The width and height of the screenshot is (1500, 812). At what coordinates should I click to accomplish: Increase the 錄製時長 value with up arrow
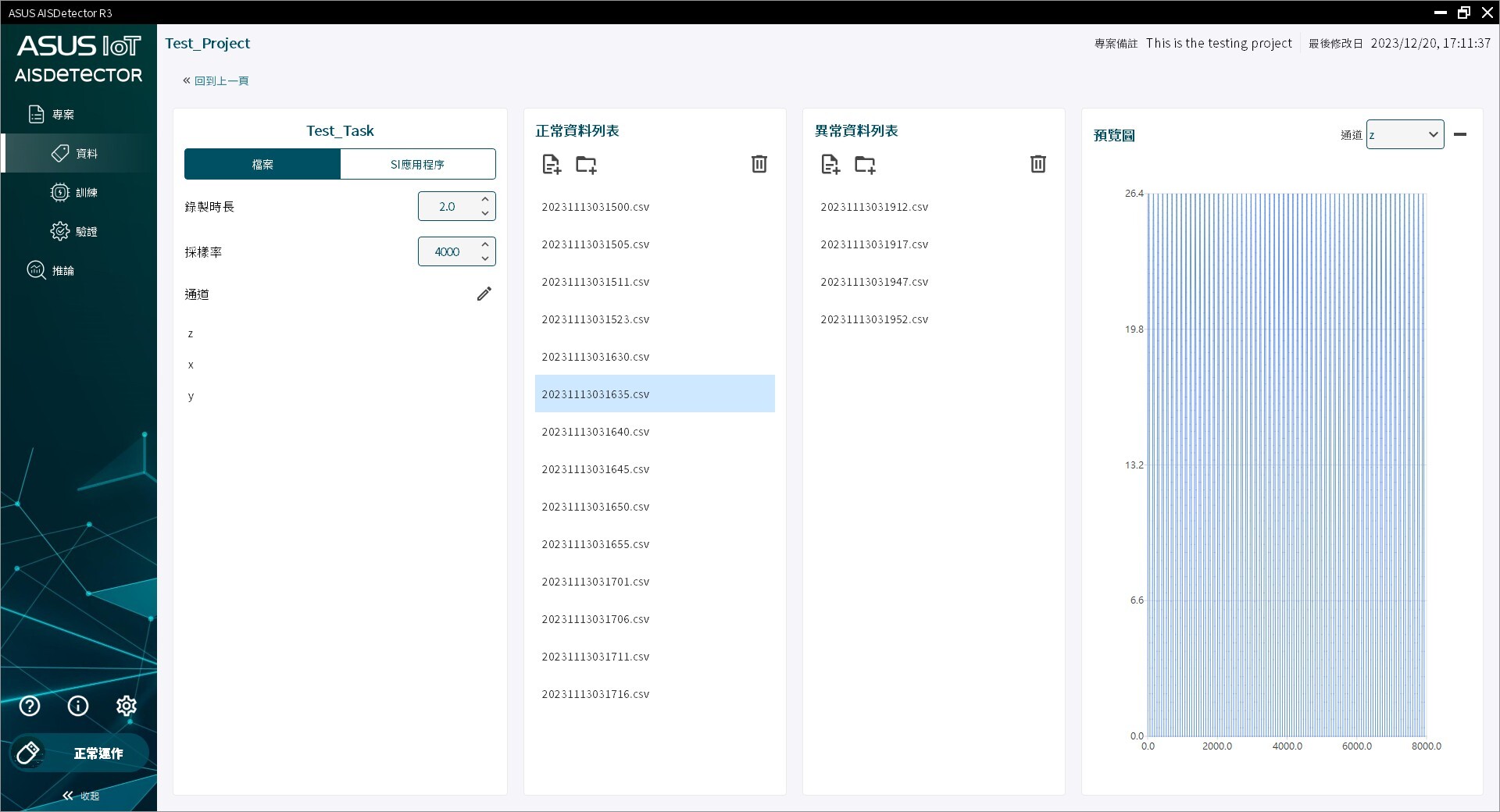click(x=485, y=199)
